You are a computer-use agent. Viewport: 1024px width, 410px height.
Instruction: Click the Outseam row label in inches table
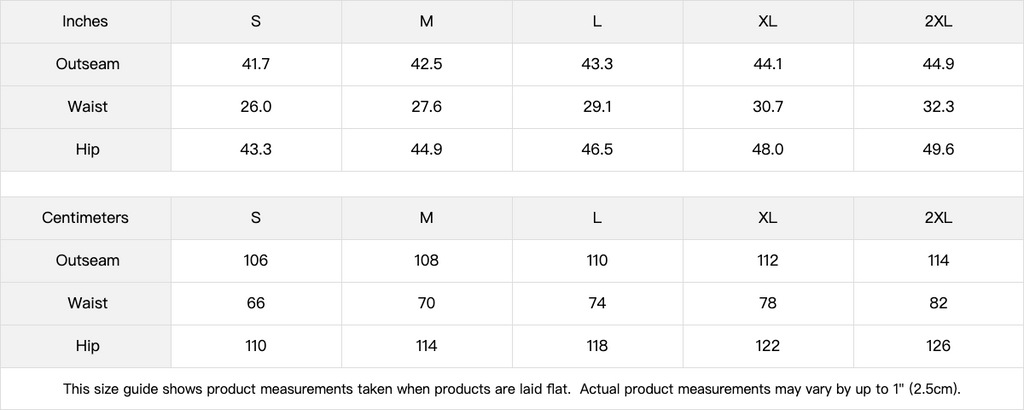click(x=87, y=64)
